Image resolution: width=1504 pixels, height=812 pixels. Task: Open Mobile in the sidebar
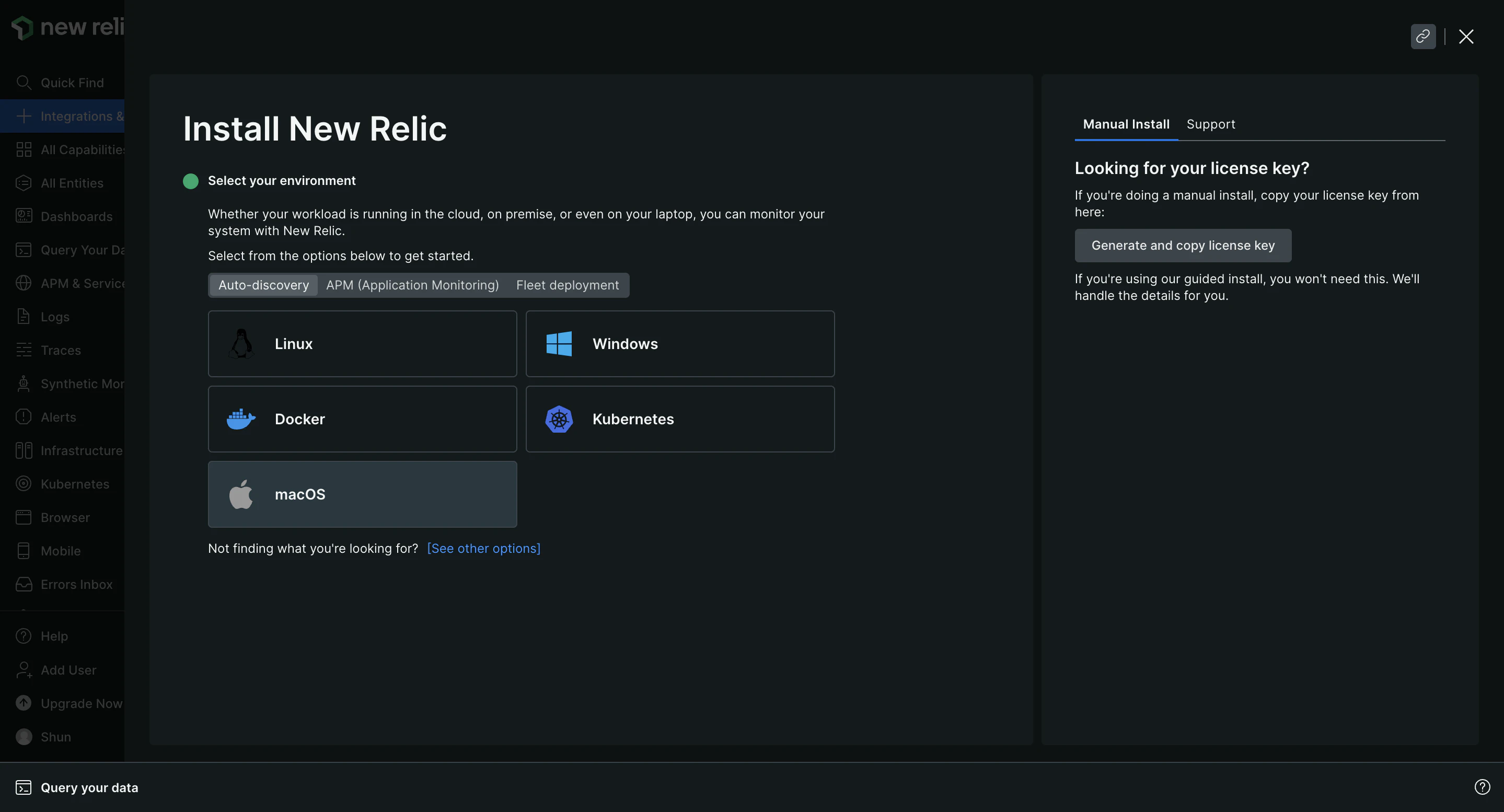tap(62, 551)
